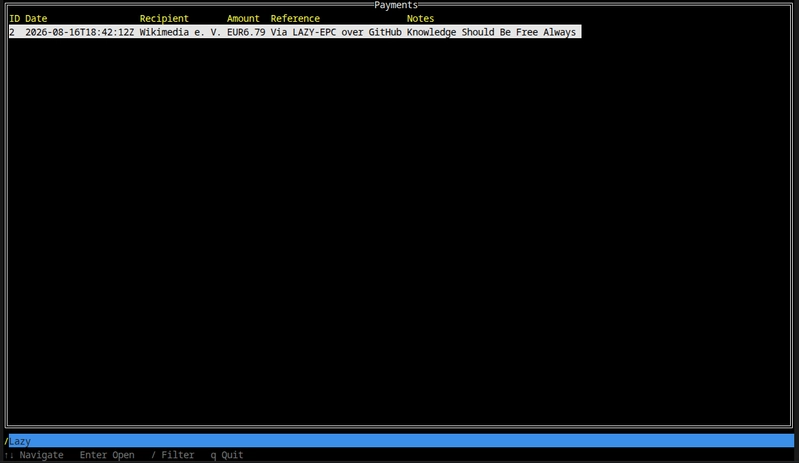Image resolution: width=799 pixels, height=463 pixels.
Task: Click note Knowledge Should Be Free Always
Action: point(491,32)
